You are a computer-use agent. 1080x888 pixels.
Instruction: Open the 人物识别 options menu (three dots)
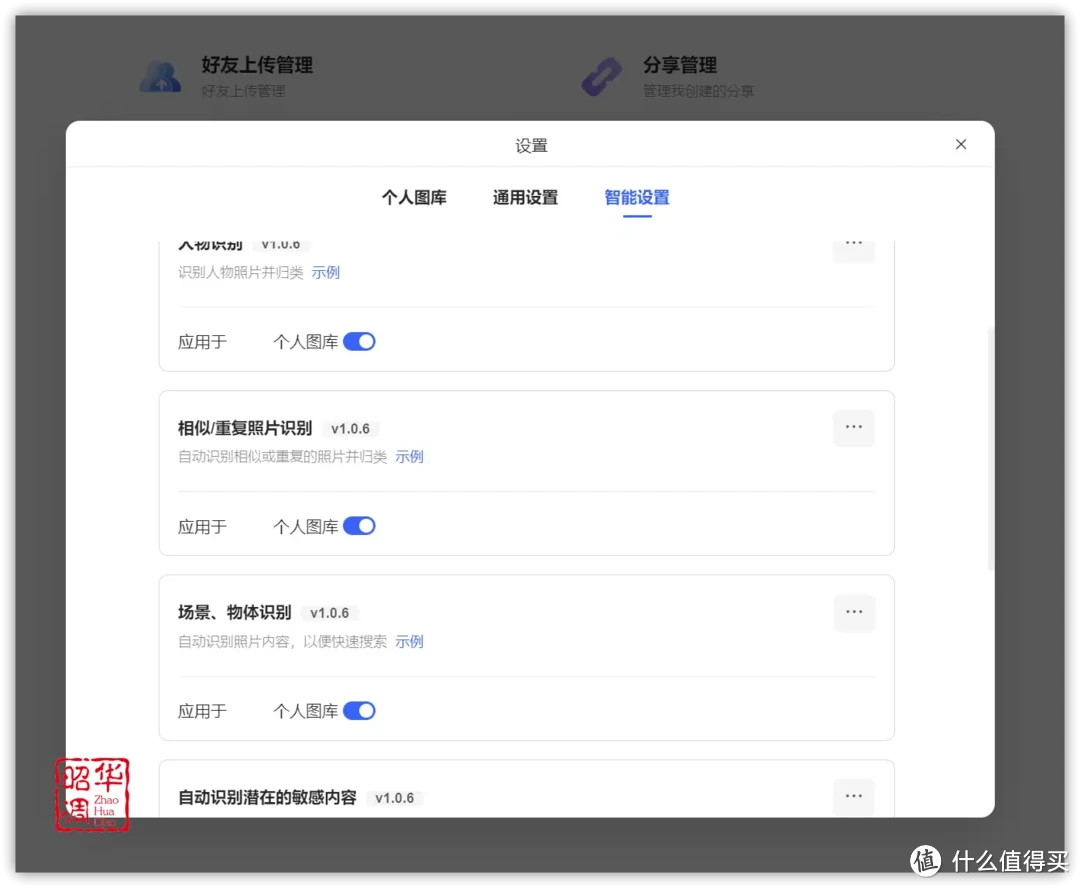click(853, 242)
